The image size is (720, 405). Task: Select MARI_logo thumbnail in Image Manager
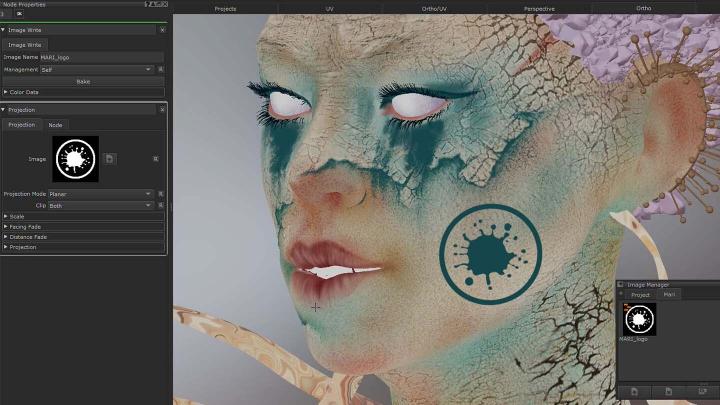pyautogui.click(x=639, y=319)
